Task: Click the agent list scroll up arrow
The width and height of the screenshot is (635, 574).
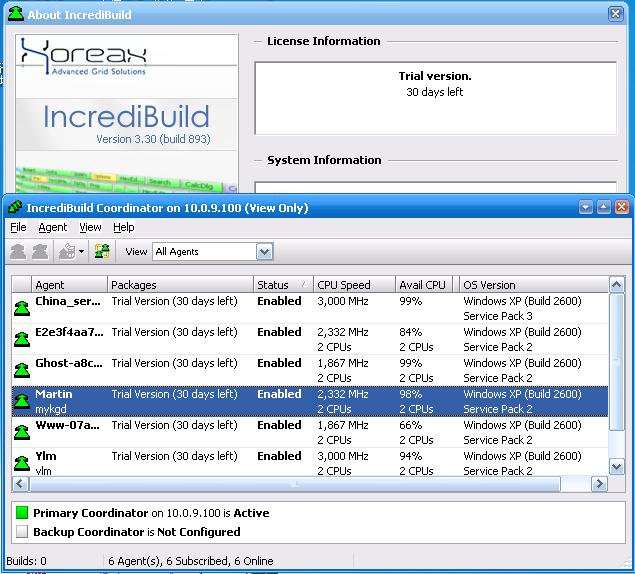Action: 616,285
